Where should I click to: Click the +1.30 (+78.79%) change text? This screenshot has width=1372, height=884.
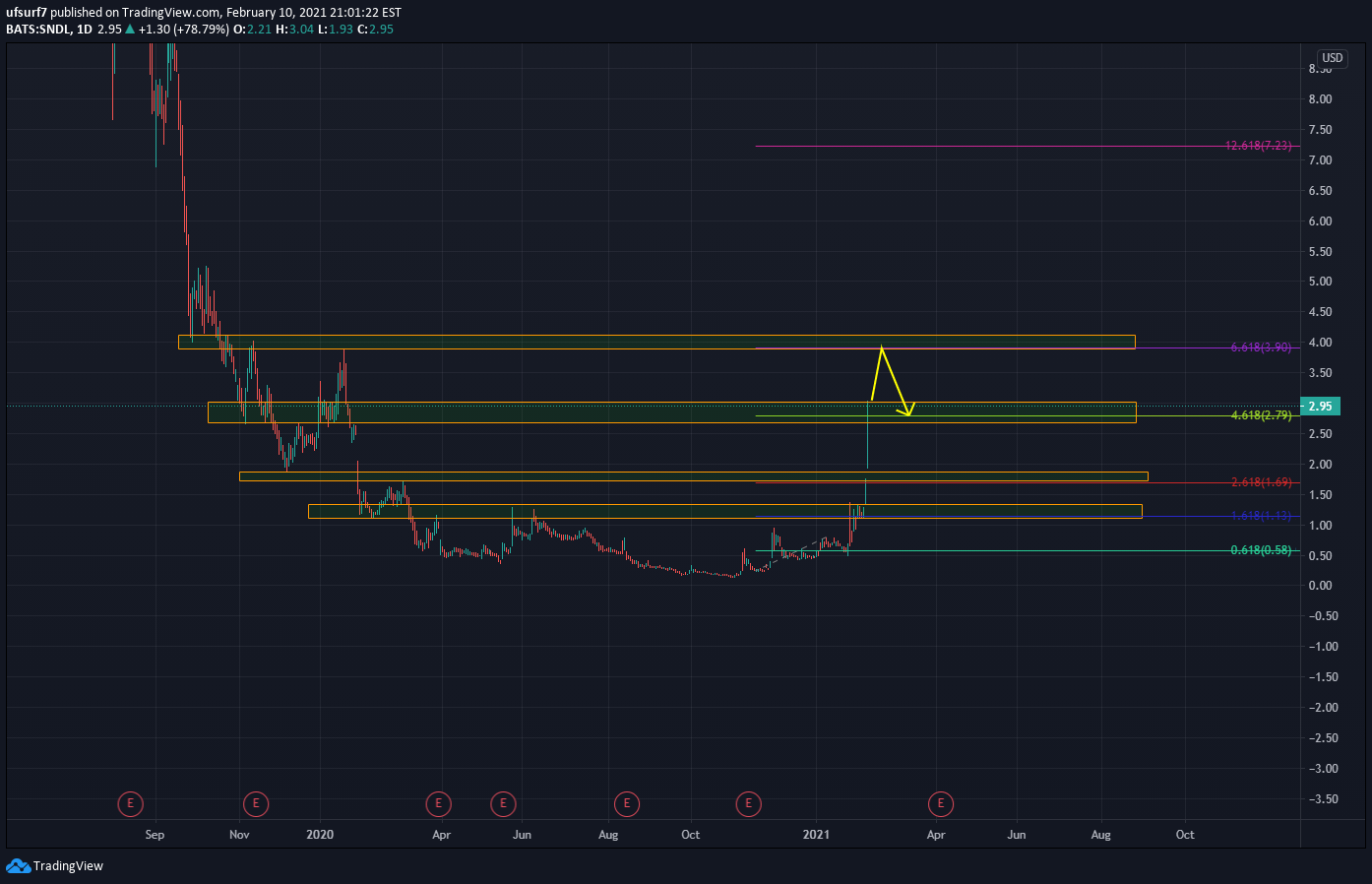coord(184,29)
